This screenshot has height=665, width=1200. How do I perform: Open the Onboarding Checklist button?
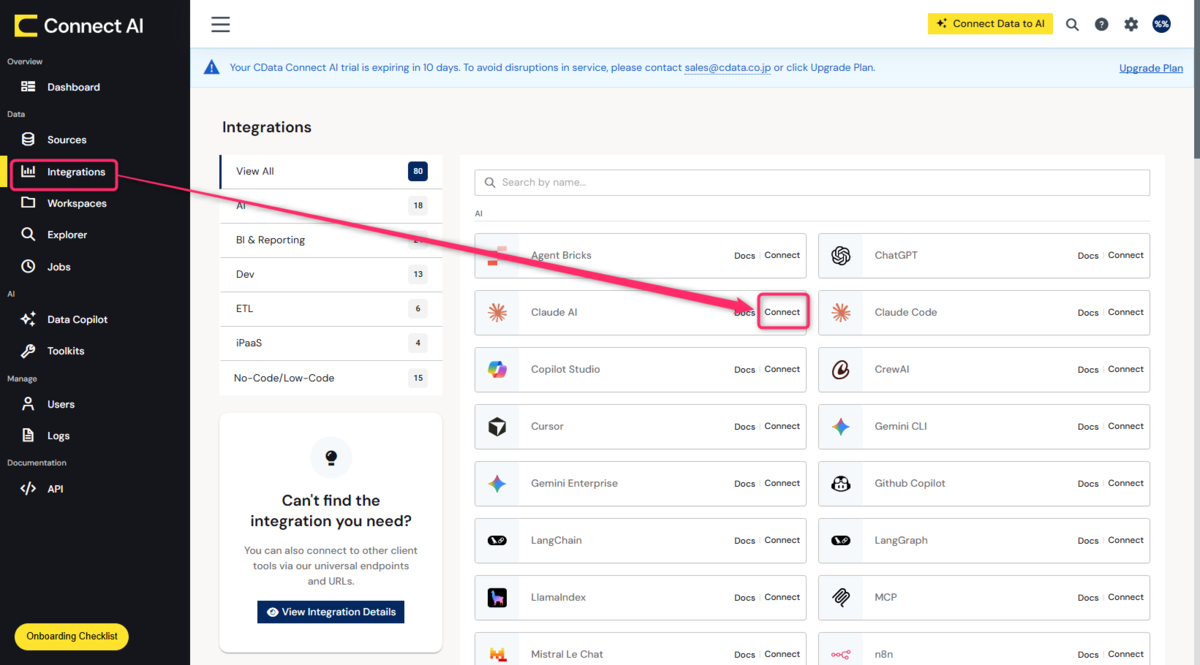pyautogui.click(x=72, y=636)
